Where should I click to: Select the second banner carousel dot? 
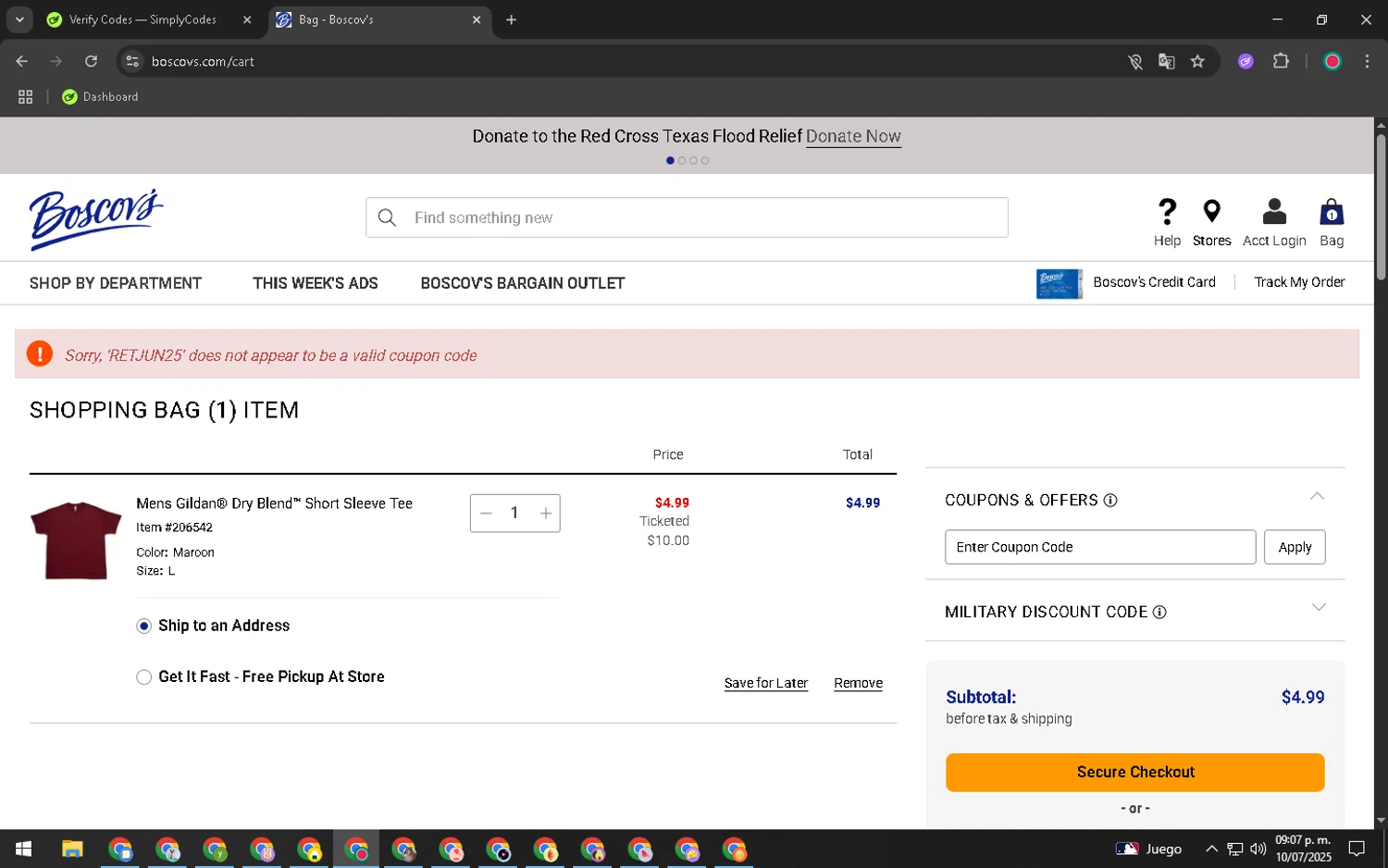pos(682,161)
